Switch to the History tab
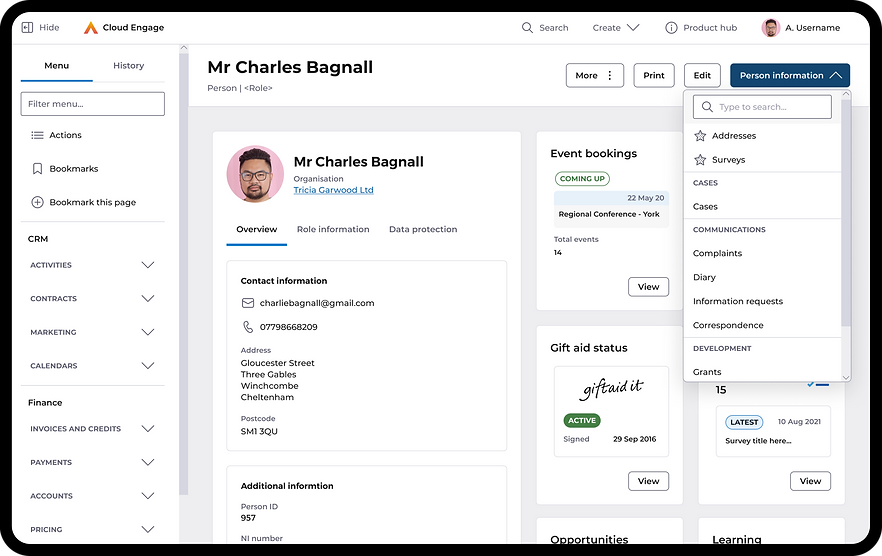 [x=129, y=66]
